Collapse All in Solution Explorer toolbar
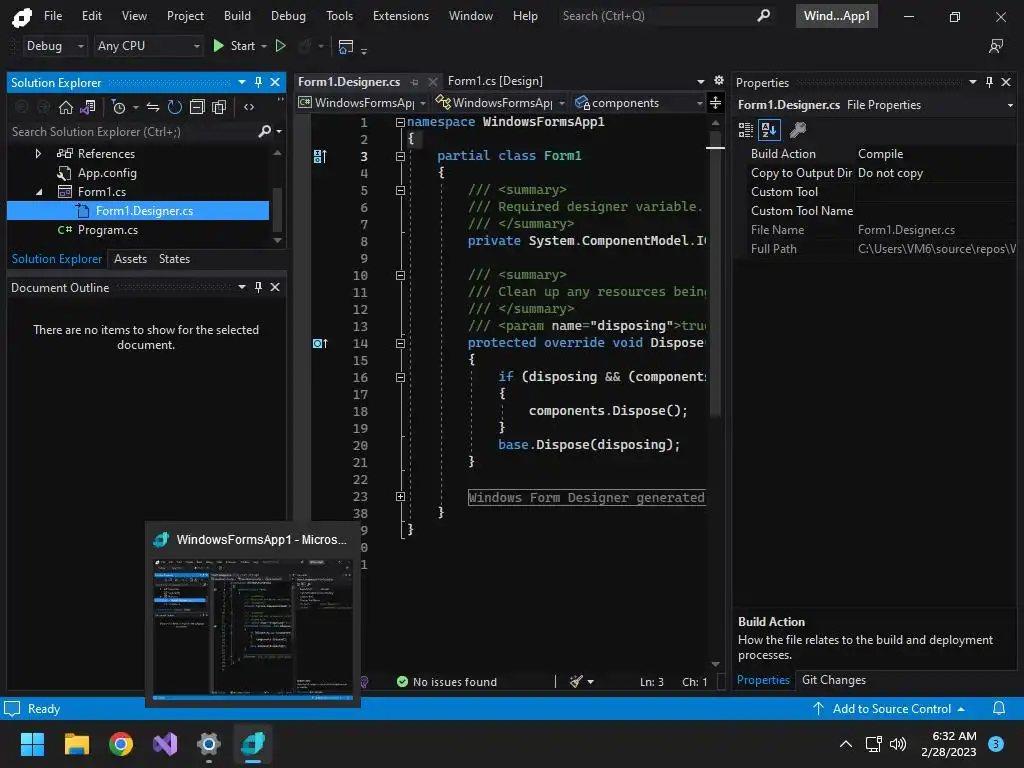This screenshot has height=768, width=1024. point(197,107)
